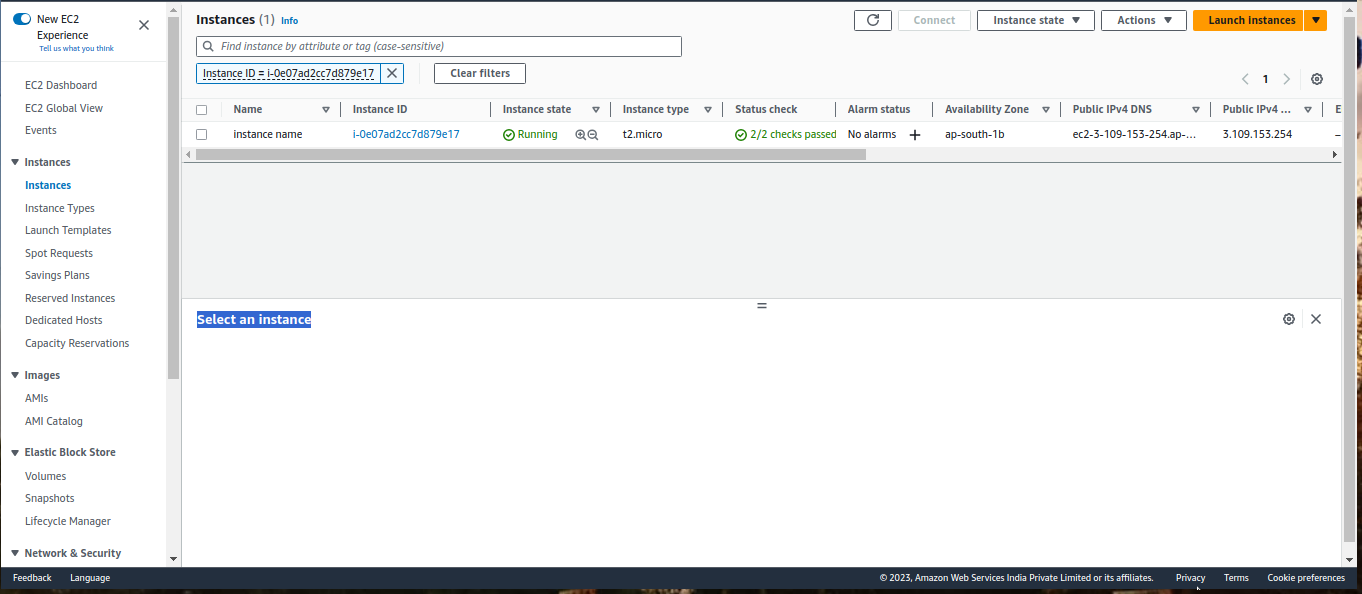The width and height of the screenshot is (1362, 594).
Task: Click Tell us what you think link
Action: 76,48
